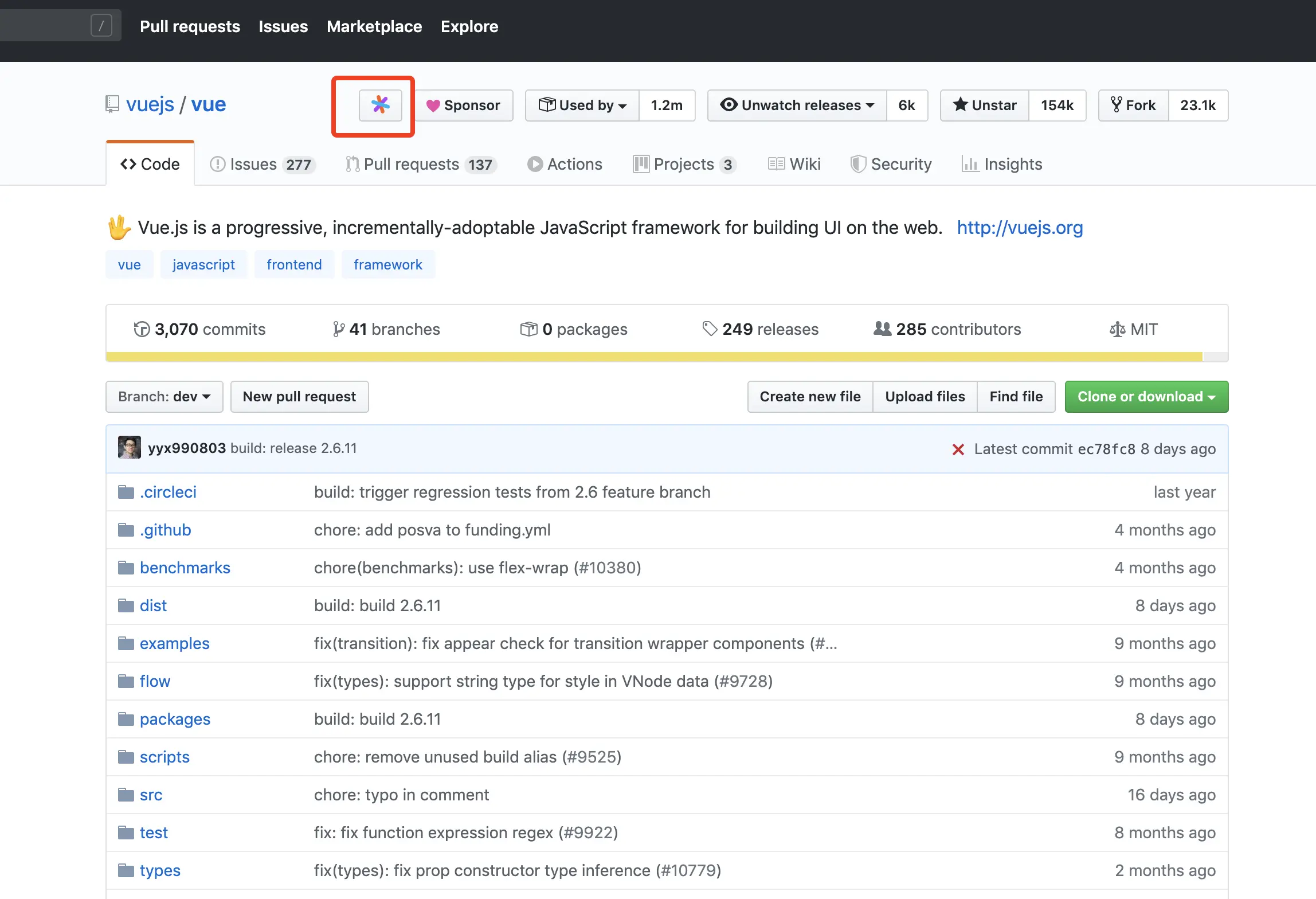Open the Branch: dev selector
The height and width of the screenshot is (899, 1316).
pos(164,397)
